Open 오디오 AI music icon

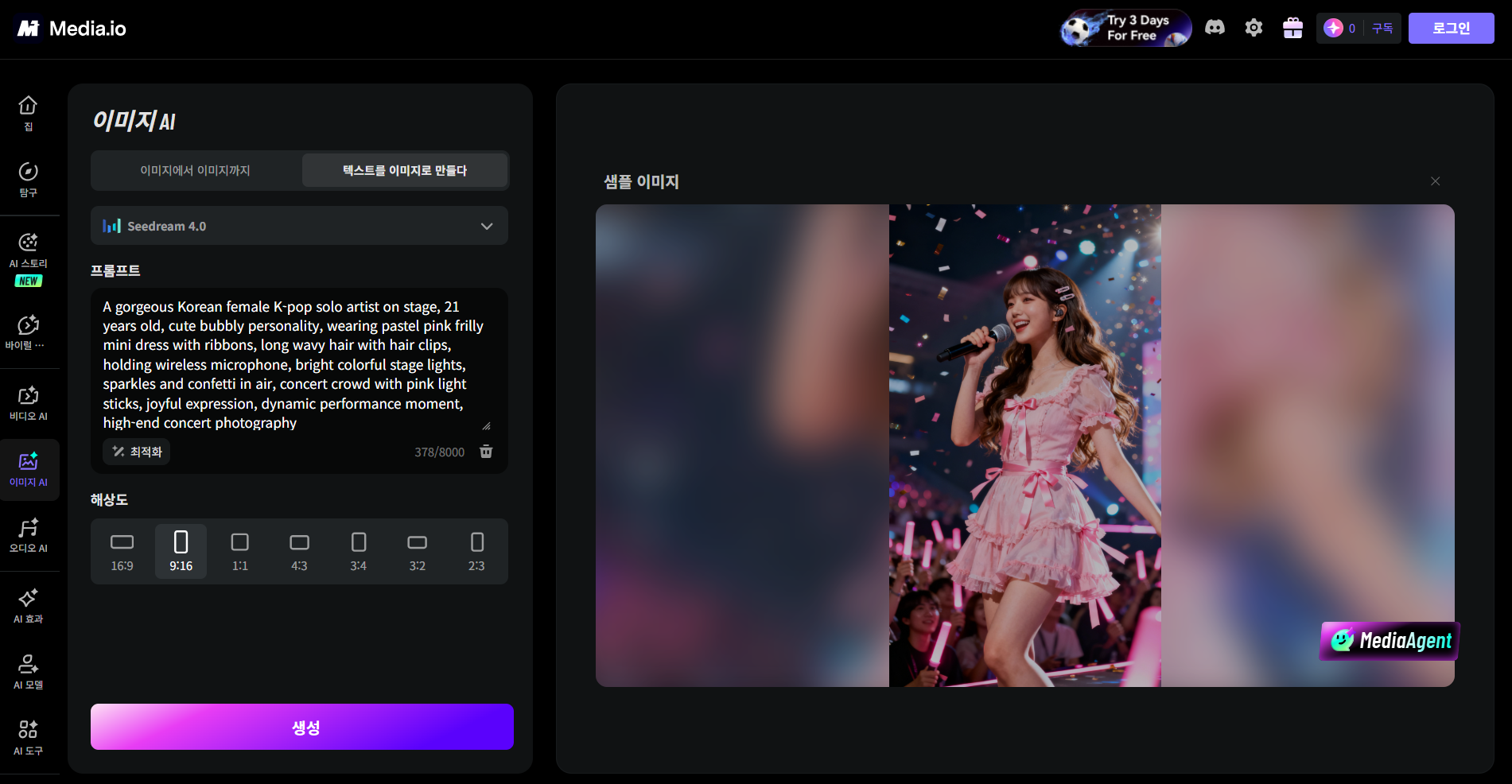(x=29, y=535)
